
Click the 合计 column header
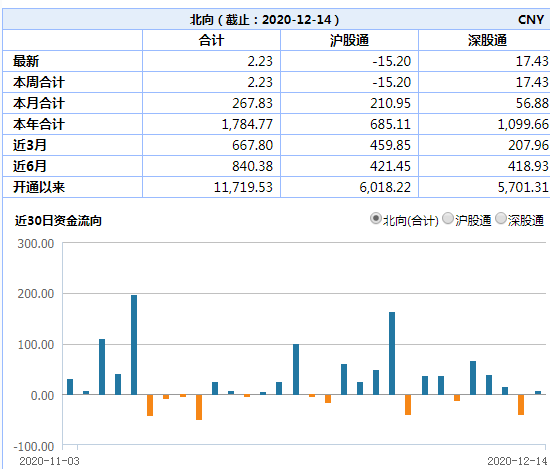(211, 40)
